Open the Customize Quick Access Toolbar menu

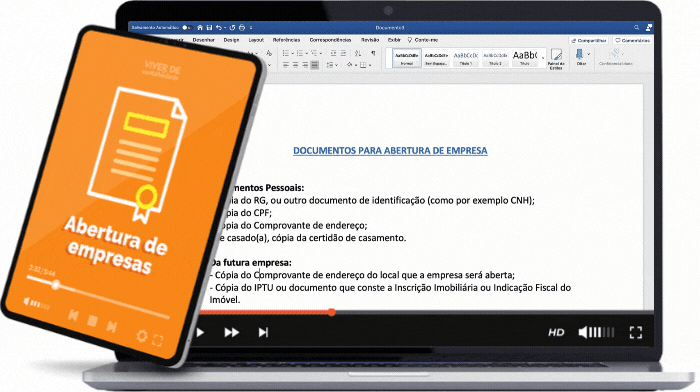pyautogui.click(x=251, y=28)
